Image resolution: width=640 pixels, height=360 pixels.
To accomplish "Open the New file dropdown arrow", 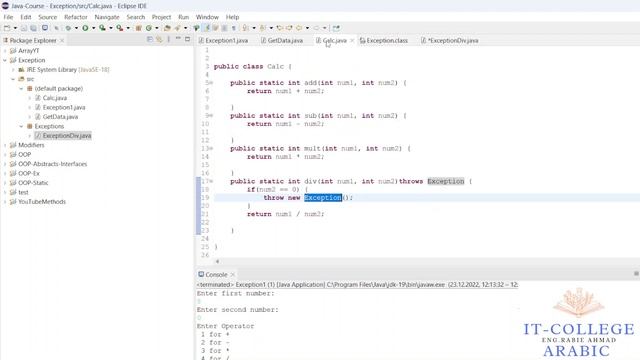I will point(15,28).
